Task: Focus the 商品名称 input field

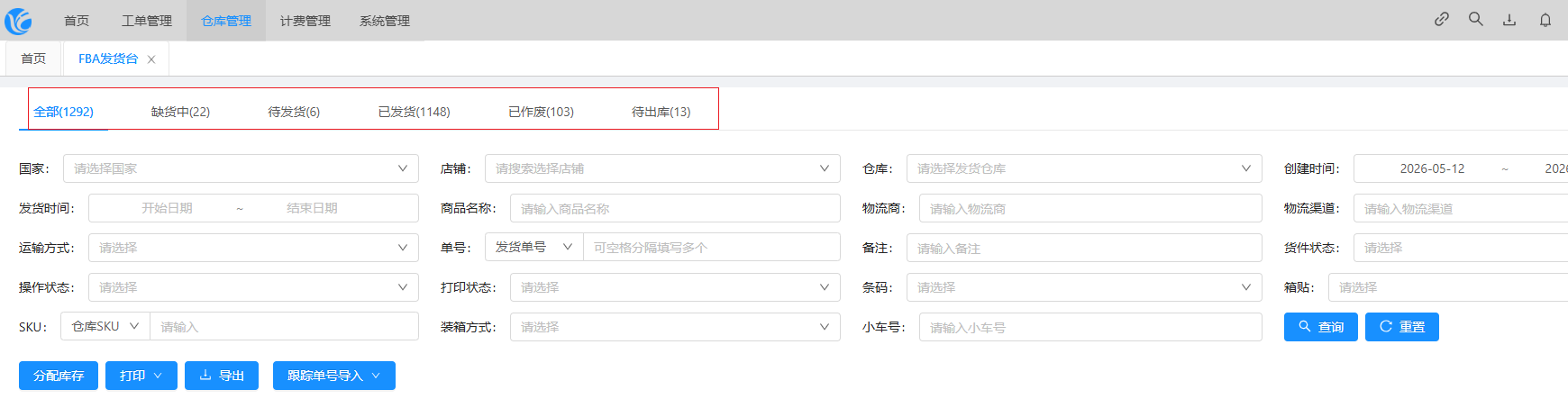Action: click(x=675, y=208)
